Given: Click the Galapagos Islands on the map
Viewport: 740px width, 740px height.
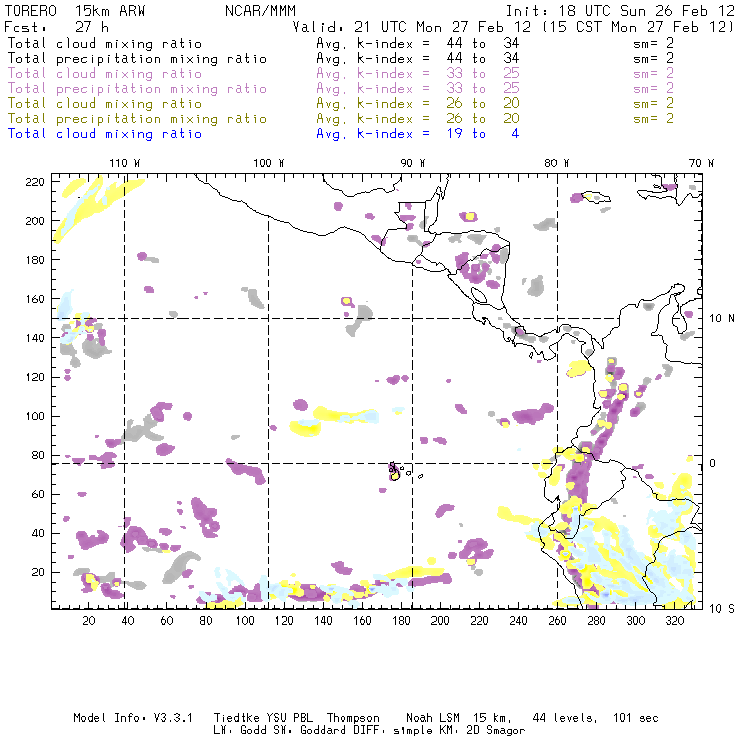Looking at the screenshot, I should tap(395, 470).
